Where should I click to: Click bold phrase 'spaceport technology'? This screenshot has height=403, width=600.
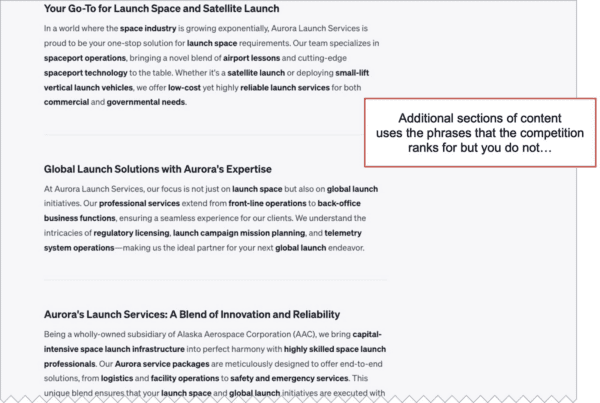[x=85, y=73]
